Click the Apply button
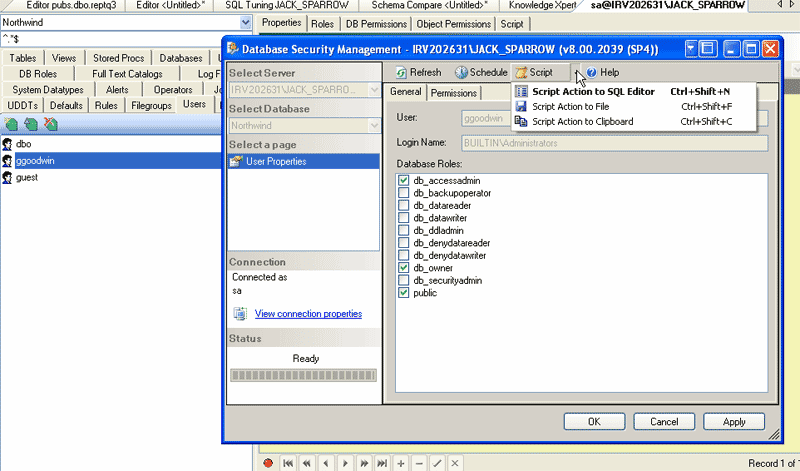 (x=734, y=422)
